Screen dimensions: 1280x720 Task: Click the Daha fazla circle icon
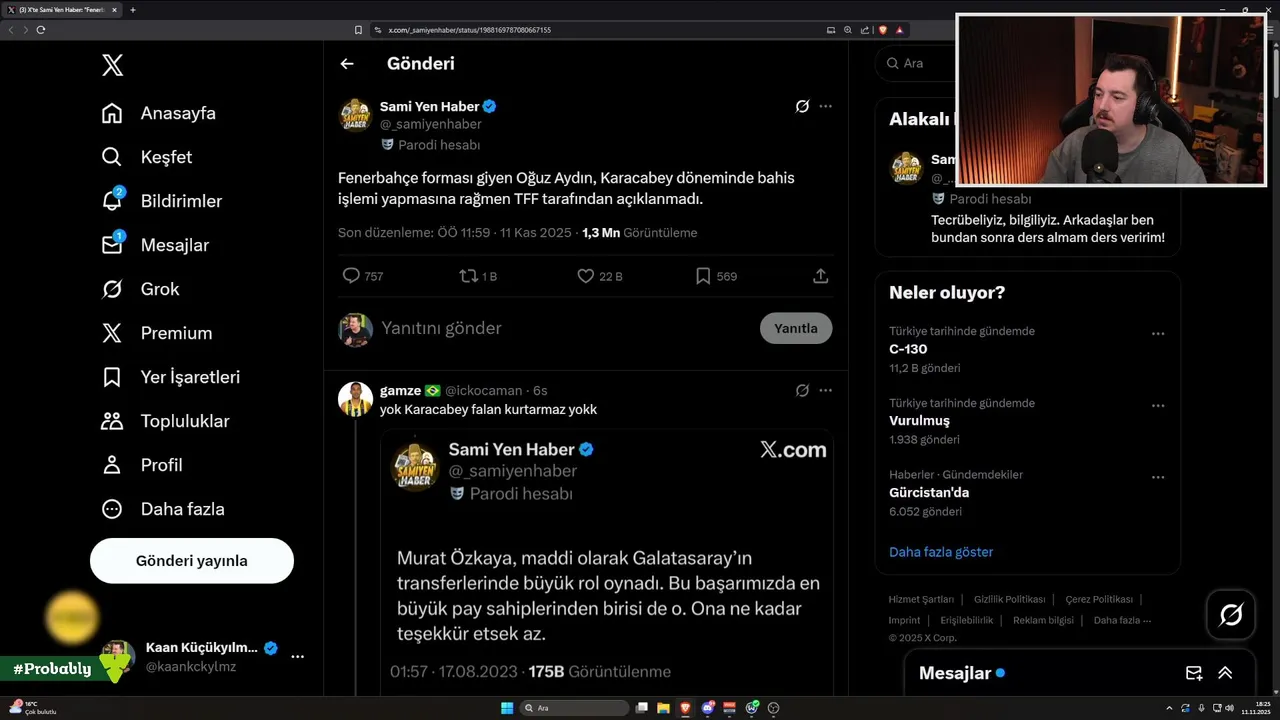click(112, 509)
